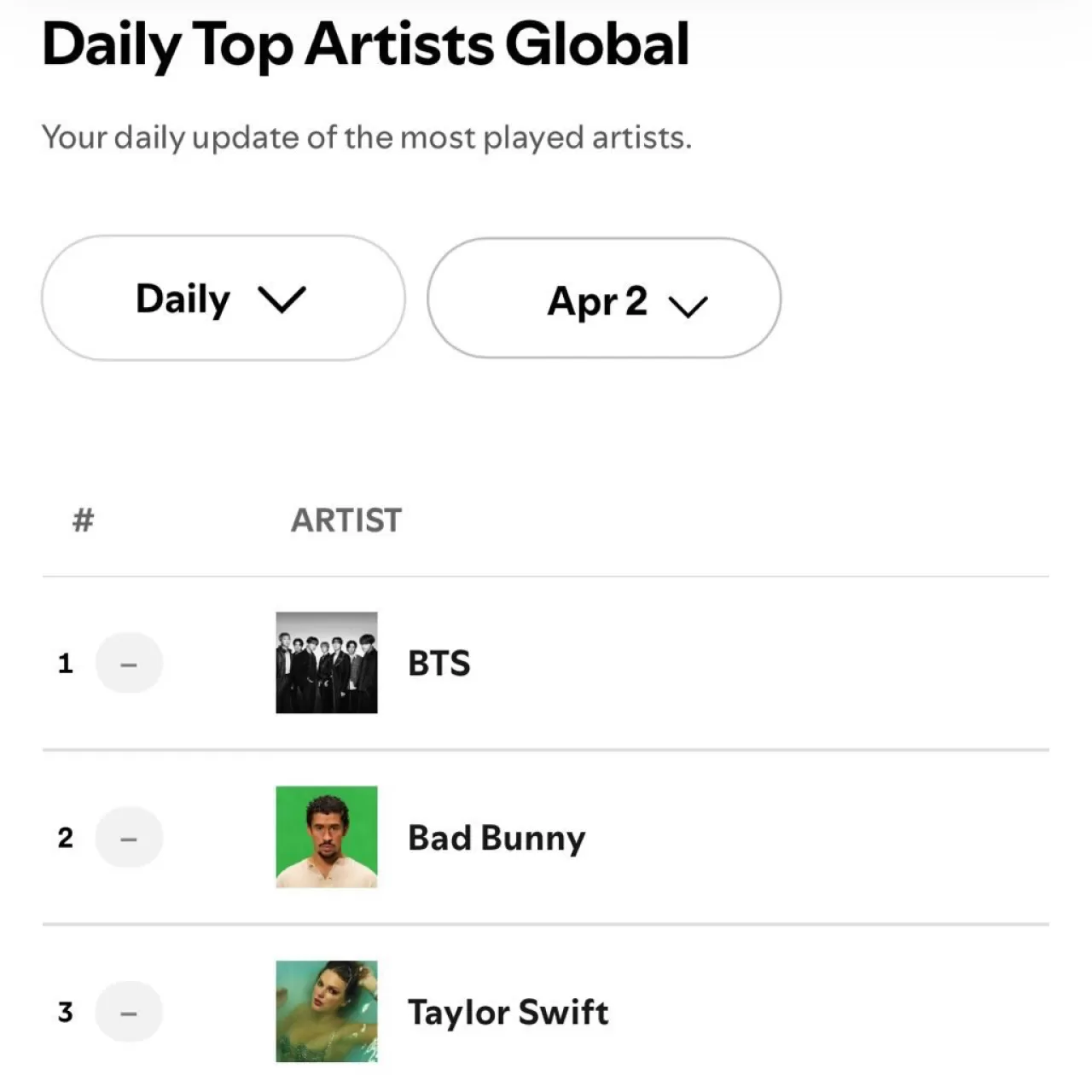Viewport: 1092px width, 1092px height.
Task: Click rank number 1 for BTS
Action: pos(65,663)
